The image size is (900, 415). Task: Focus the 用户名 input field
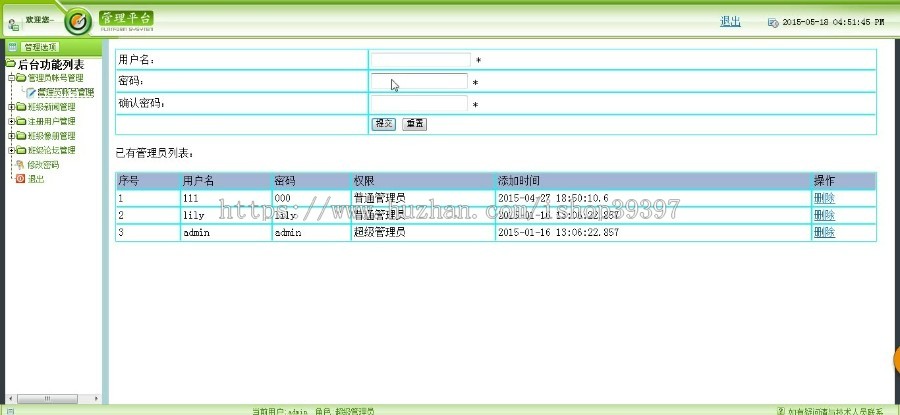coord(420,60)
